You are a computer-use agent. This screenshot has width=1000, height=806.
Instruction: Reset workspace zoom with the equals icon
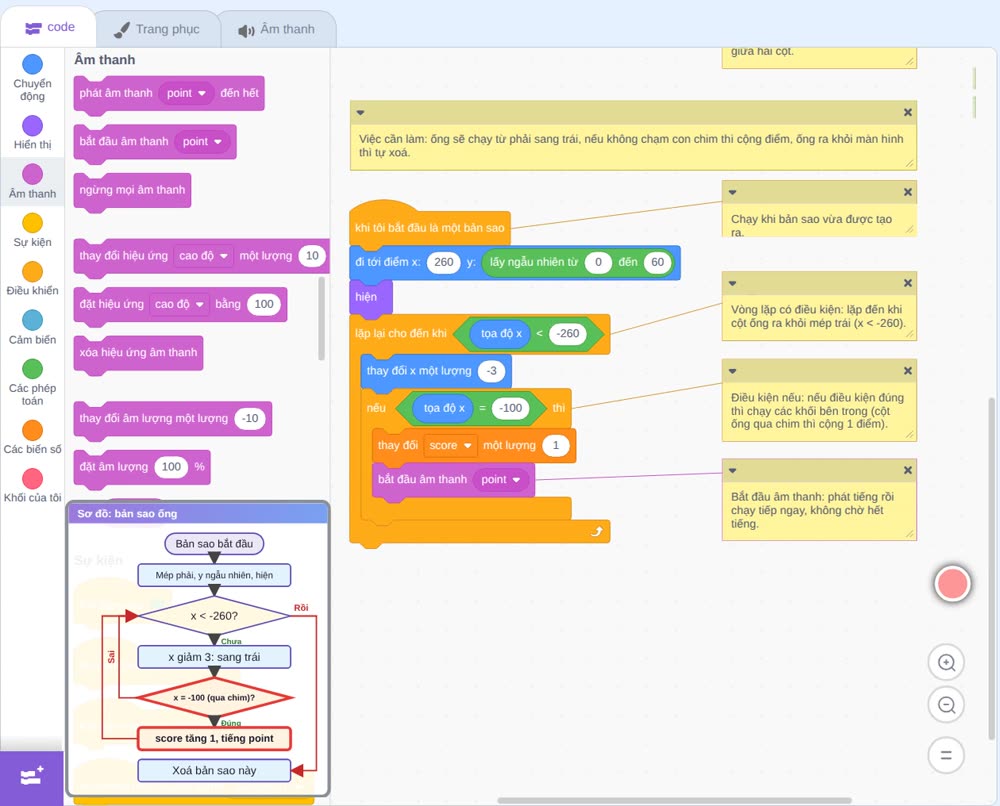(946, 756)
